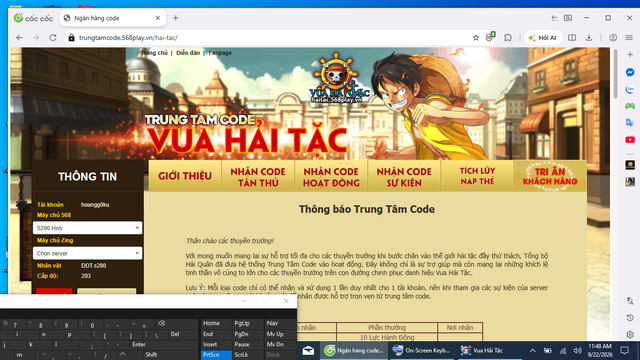Open a new tab with plus button

tap(176, 18)
